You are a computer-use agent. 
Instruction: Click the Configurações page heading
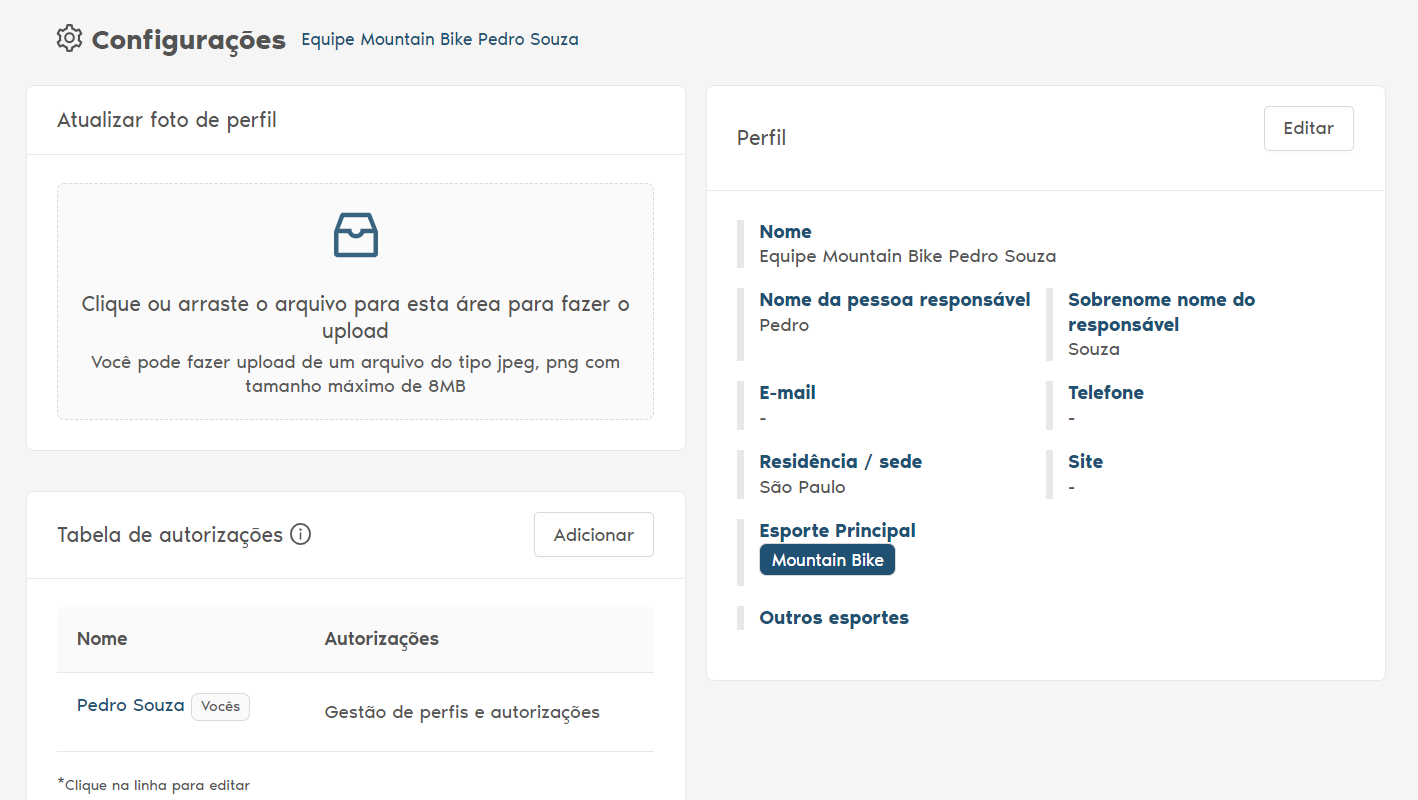[188, 41]
